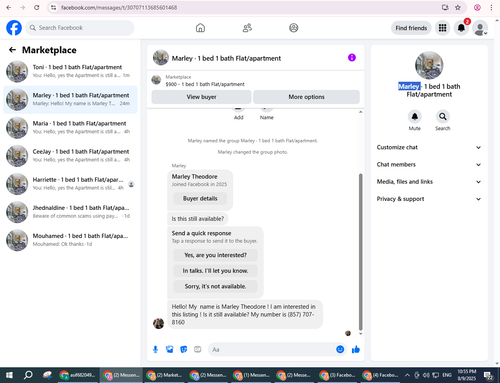Click the Search conversation magnifier icon
The image size is (500, 383).
(443, 116)
